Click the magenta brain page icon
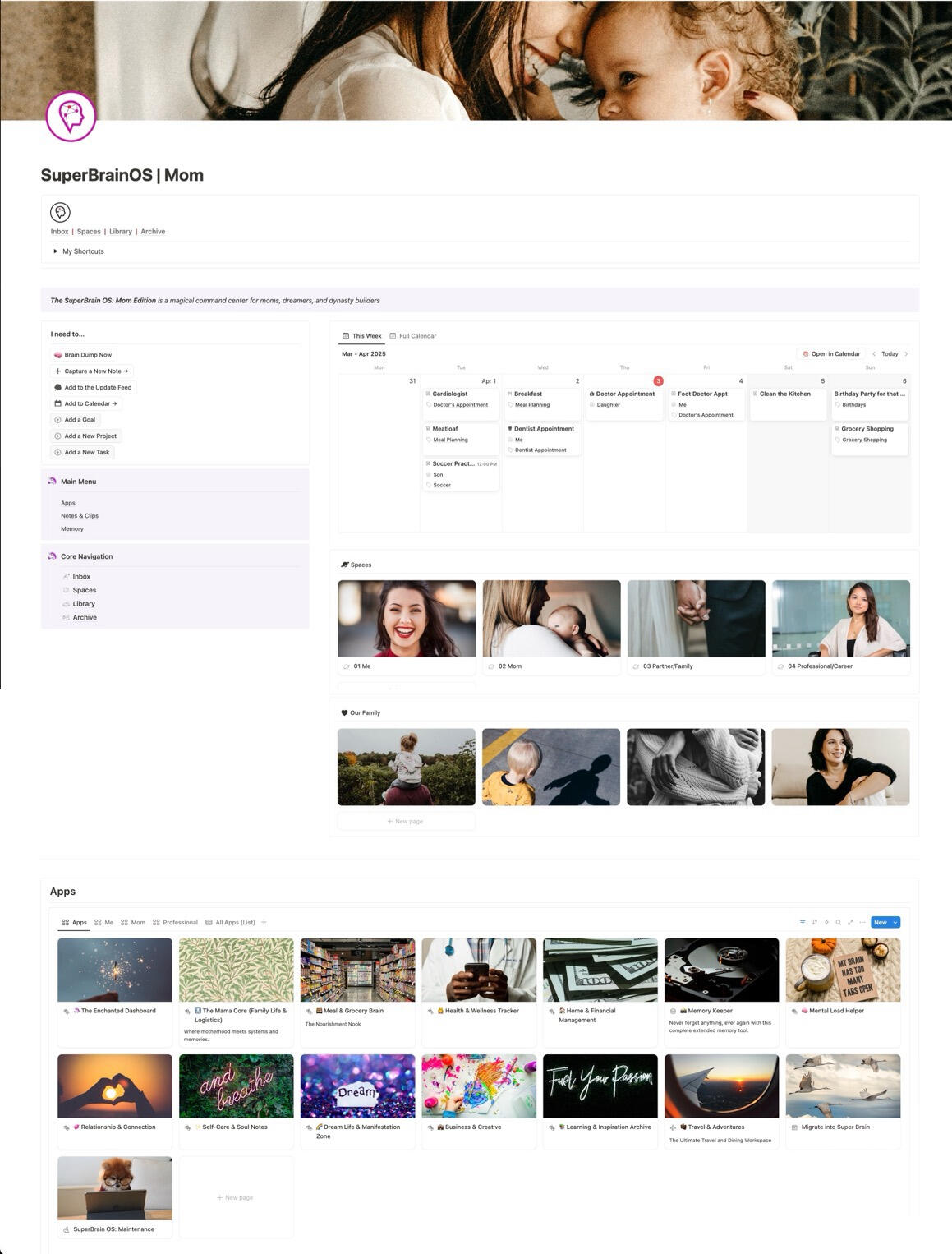The height and width of the screenshot is (1254, 952). tap(71, 117)
